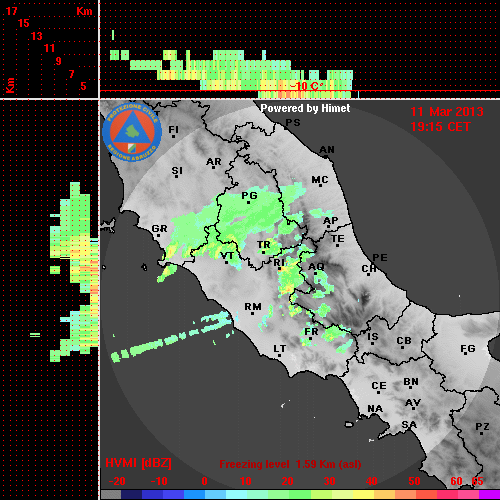Click the '15' altitude axis label
Viewport: 500px width, 500px height.
(24, 23)
